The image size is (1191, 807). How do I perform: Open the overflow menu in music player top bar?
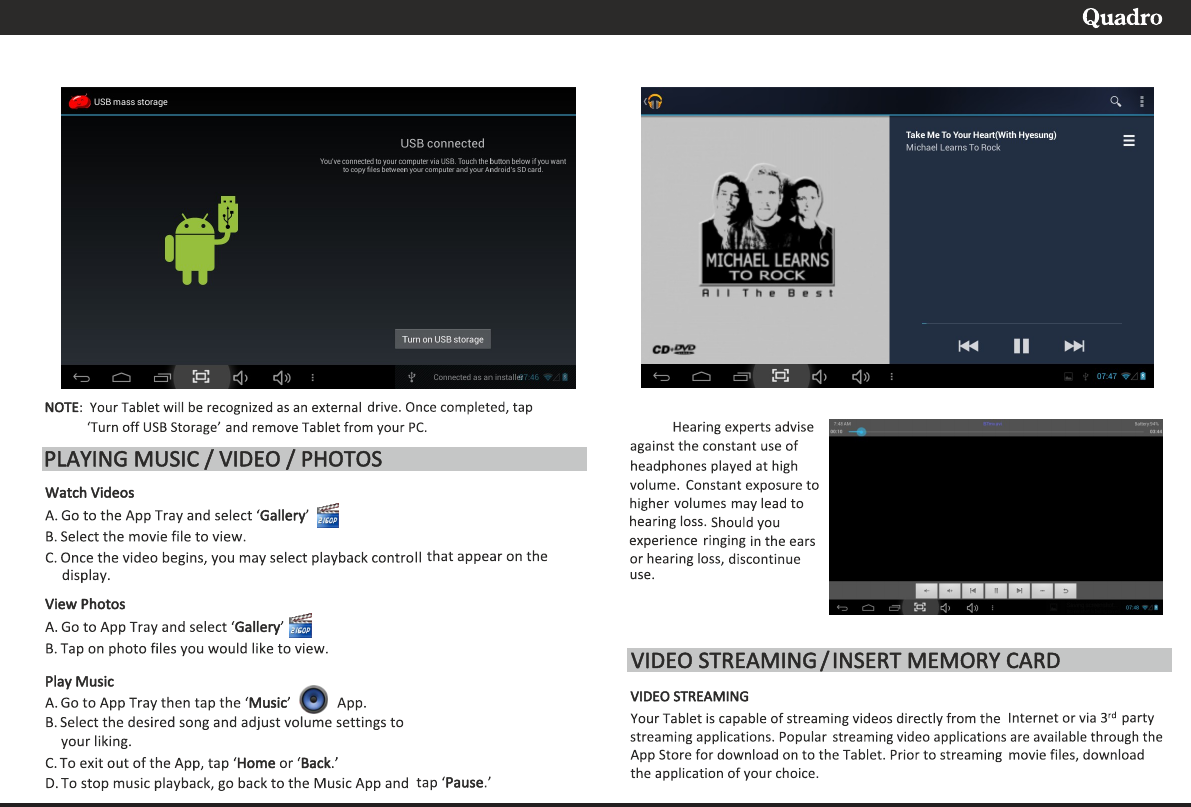[1142, 101]
